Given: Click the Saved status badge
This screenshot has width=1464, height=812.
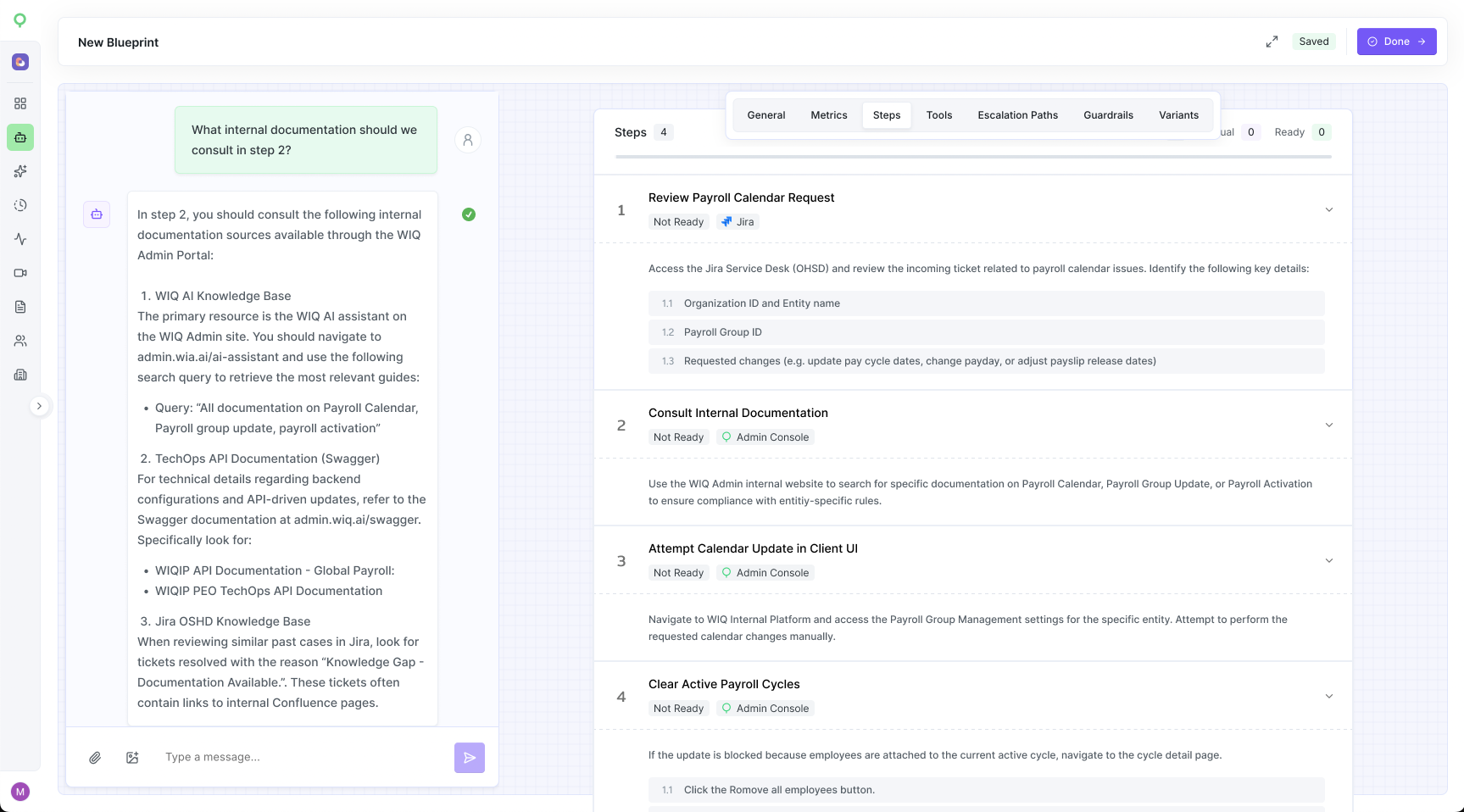Looking at the screenshot, I should click(1314, 42).
